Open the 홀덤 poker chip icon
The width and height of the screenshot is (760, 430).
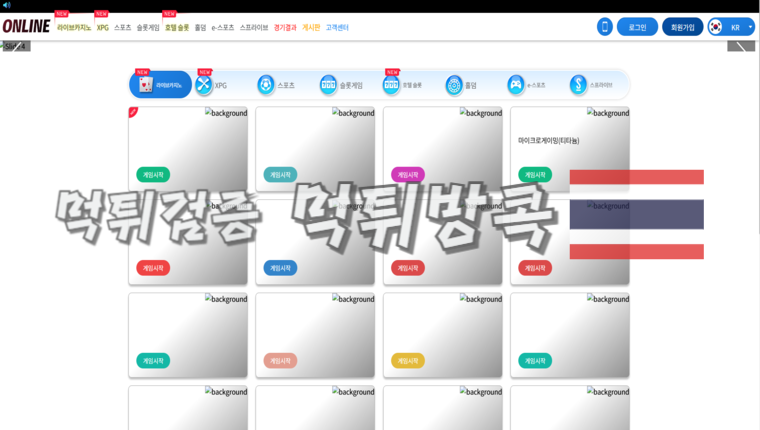pos(454,85)
